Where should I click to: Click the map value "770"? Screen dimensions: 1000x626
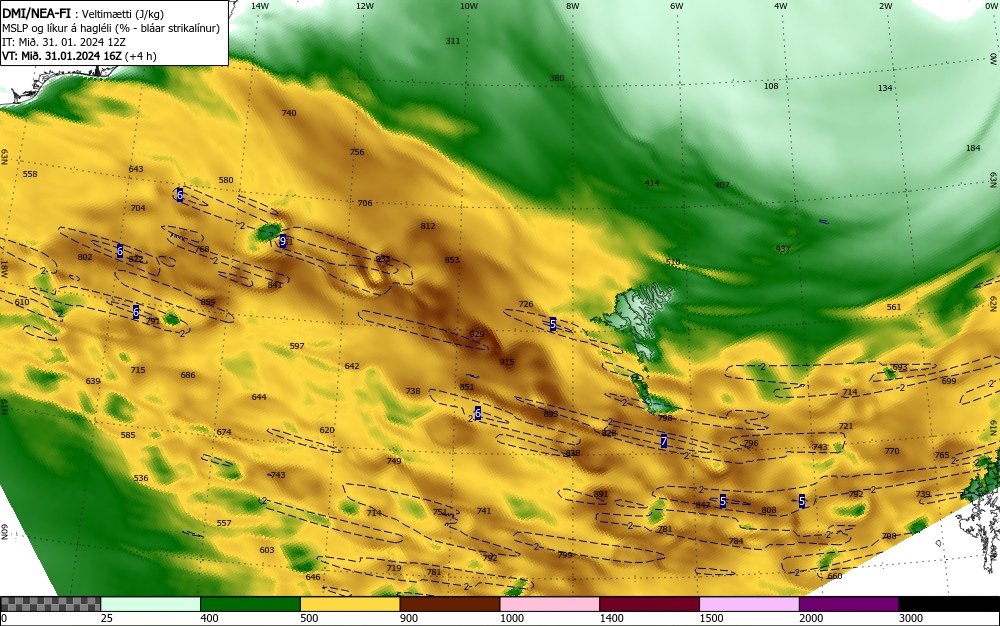click(x=892, y=451)
